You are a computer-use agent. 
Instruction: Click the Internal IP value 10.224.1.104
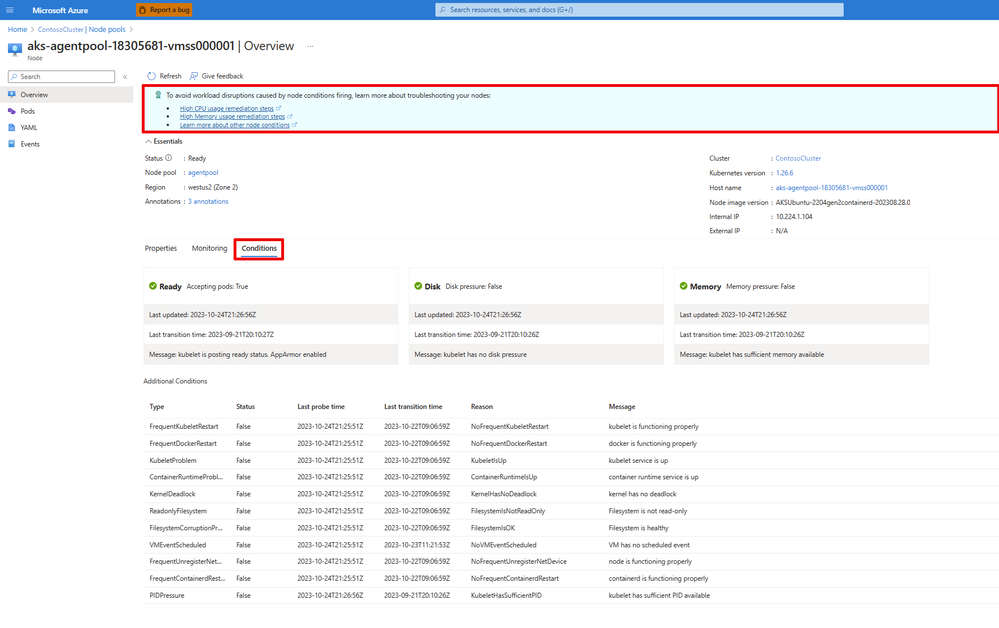point(794,217)
